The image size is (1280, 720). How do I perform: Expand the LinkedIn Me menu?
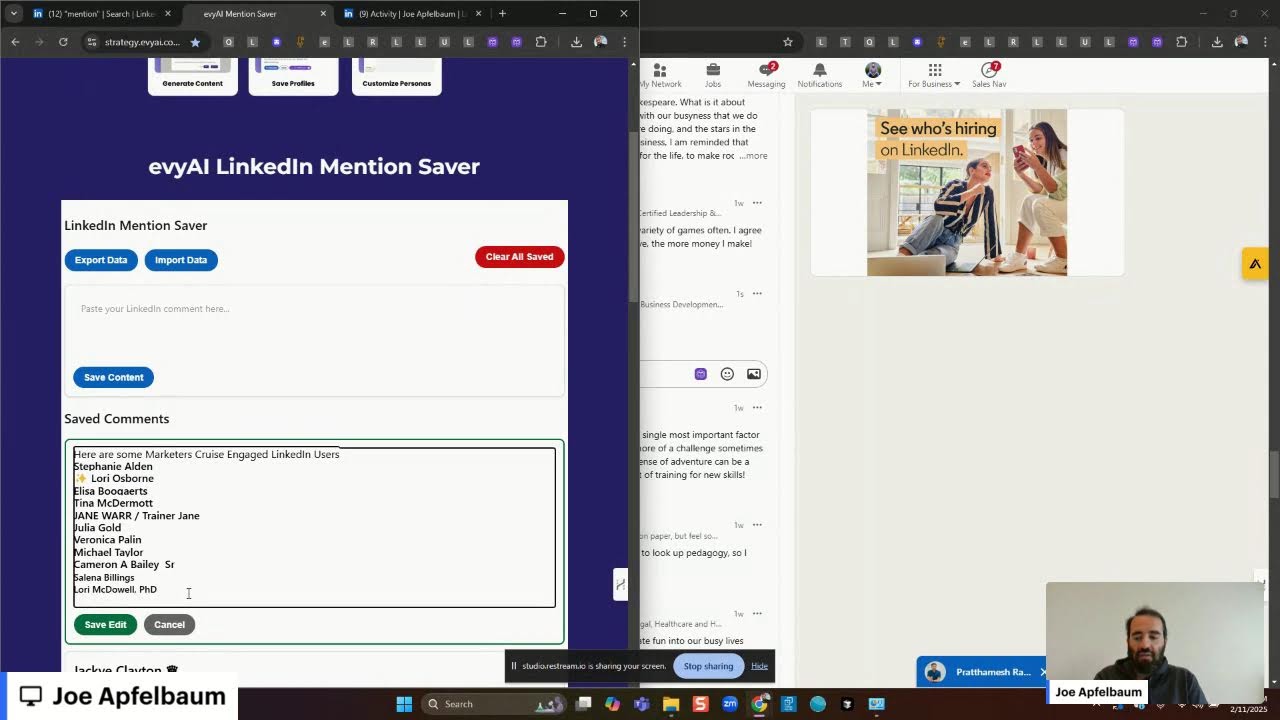(x=872, y=75)
